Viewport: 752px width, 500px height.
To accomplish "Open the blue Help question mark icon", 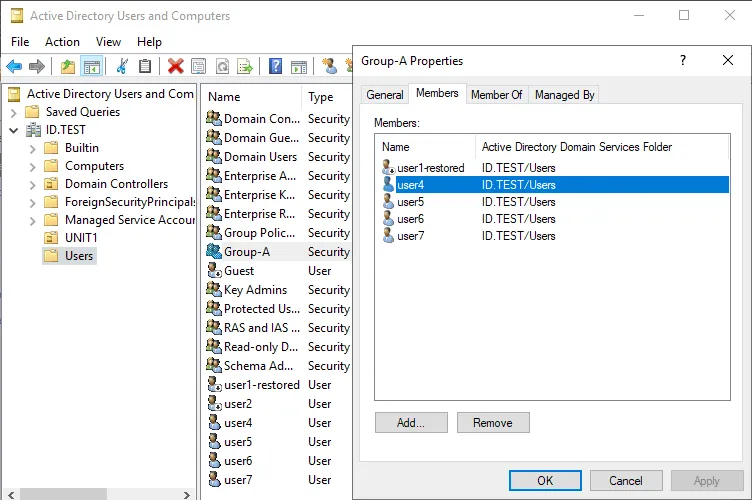I will [x=274, y=66].
